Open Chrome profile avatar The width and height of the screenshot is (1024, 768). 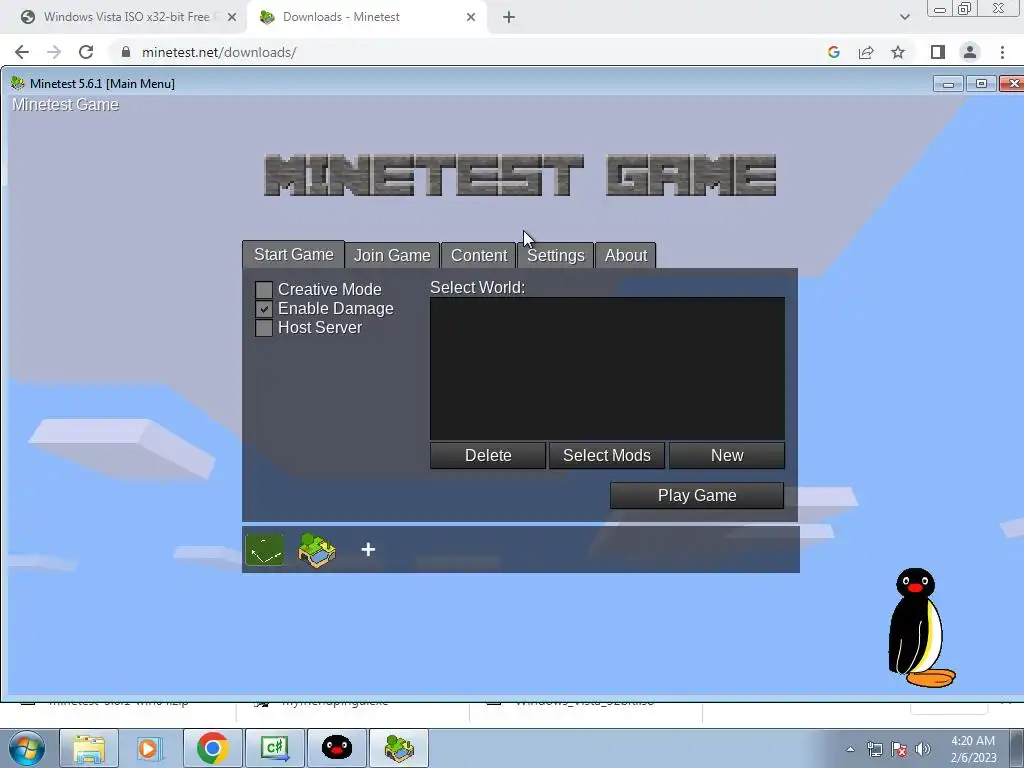tap(970, 52)
